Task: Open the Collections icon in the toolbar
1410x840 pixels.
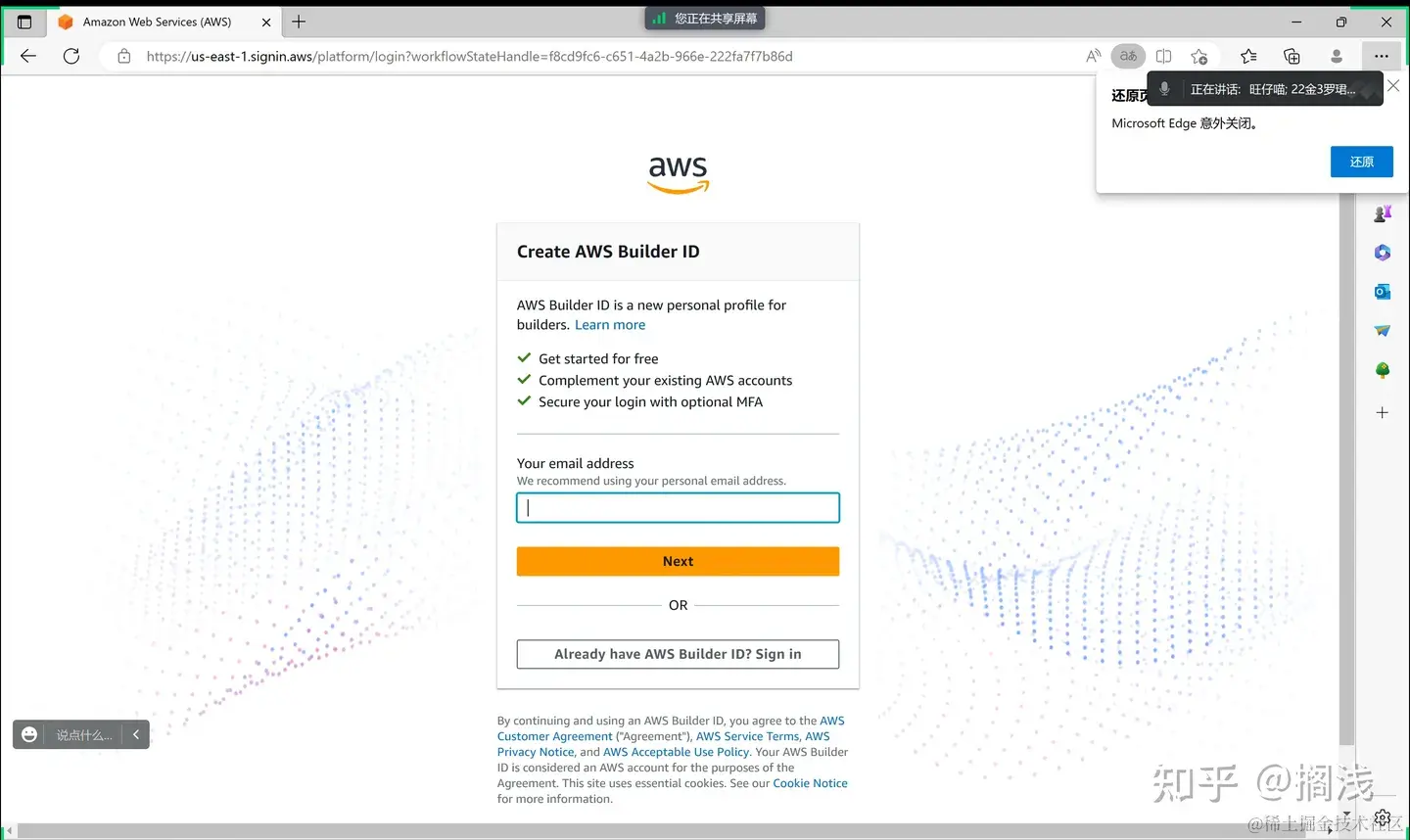Action: (1292, 56)
